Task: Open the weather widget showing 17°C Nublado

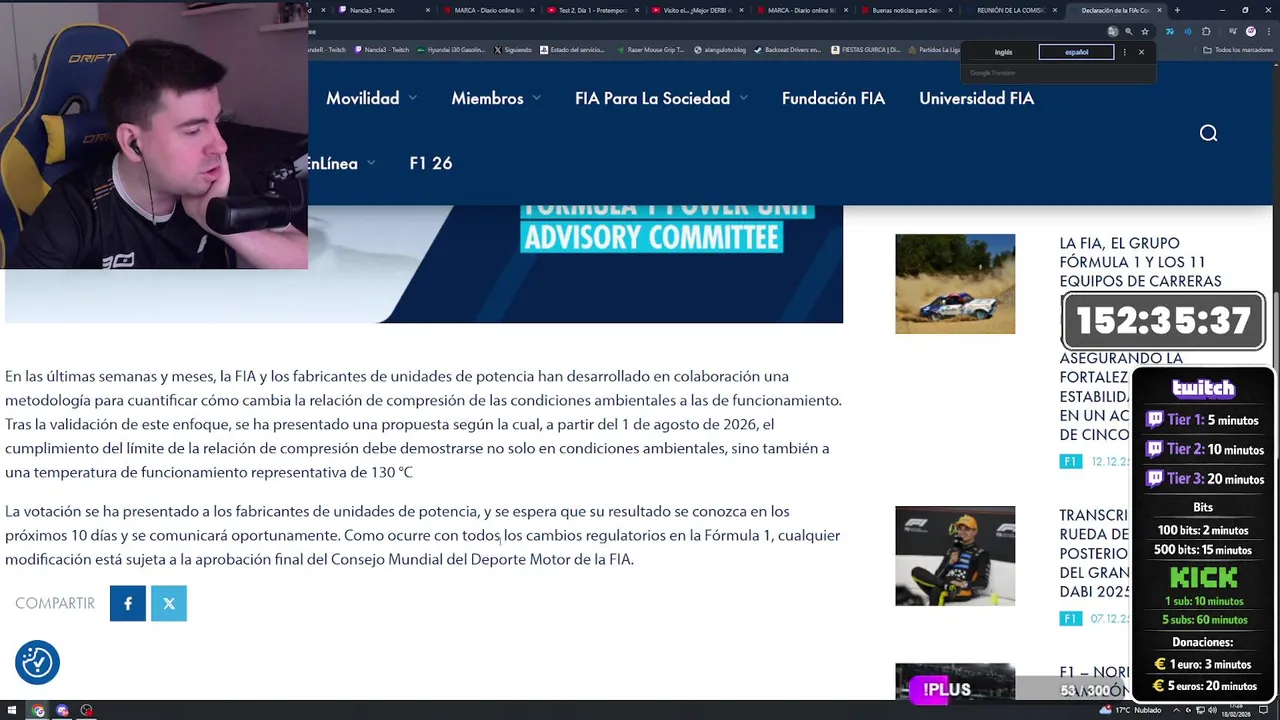Action: pos(1130,710)
